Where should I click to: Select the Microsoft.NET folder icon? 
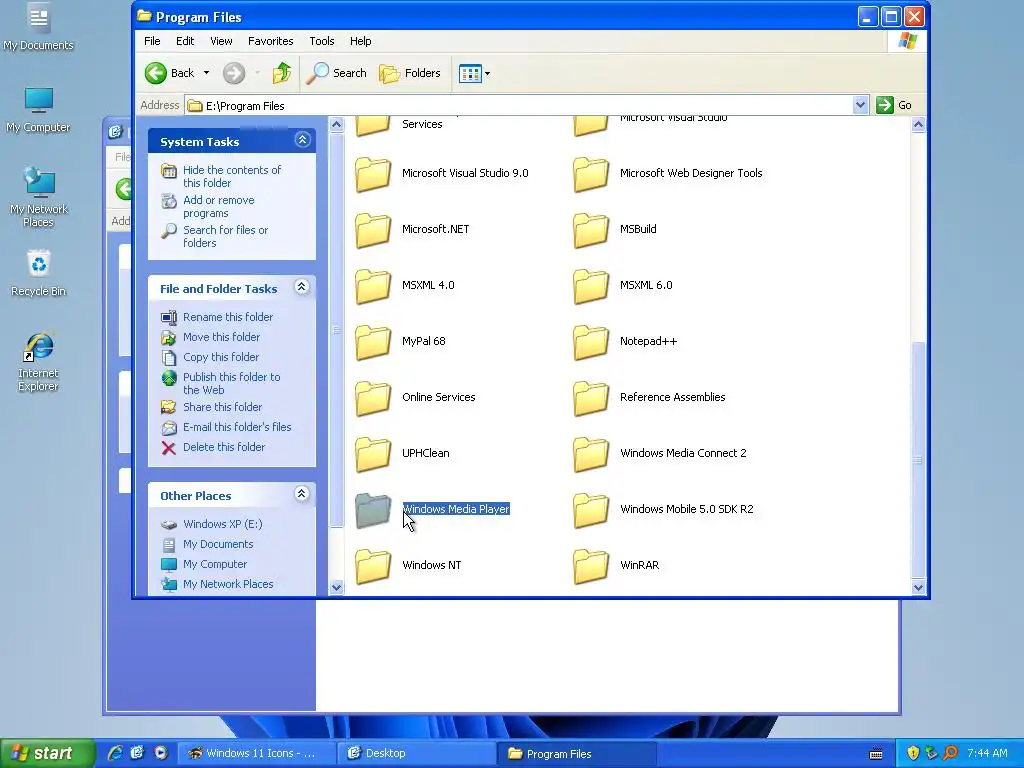(x=373, y=231)
